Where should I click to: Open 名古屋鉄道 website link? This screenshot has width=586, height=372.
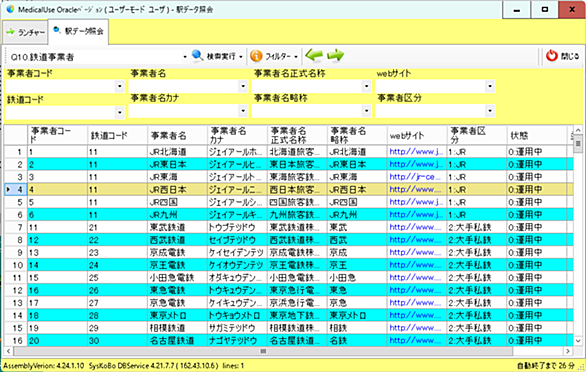tap(416, 341)
